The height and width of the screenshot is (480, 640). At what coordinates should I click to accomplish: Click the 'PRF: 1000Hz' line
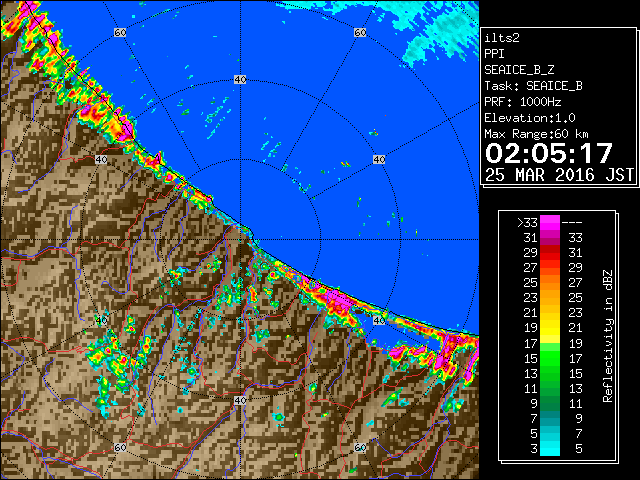(523, 102)
